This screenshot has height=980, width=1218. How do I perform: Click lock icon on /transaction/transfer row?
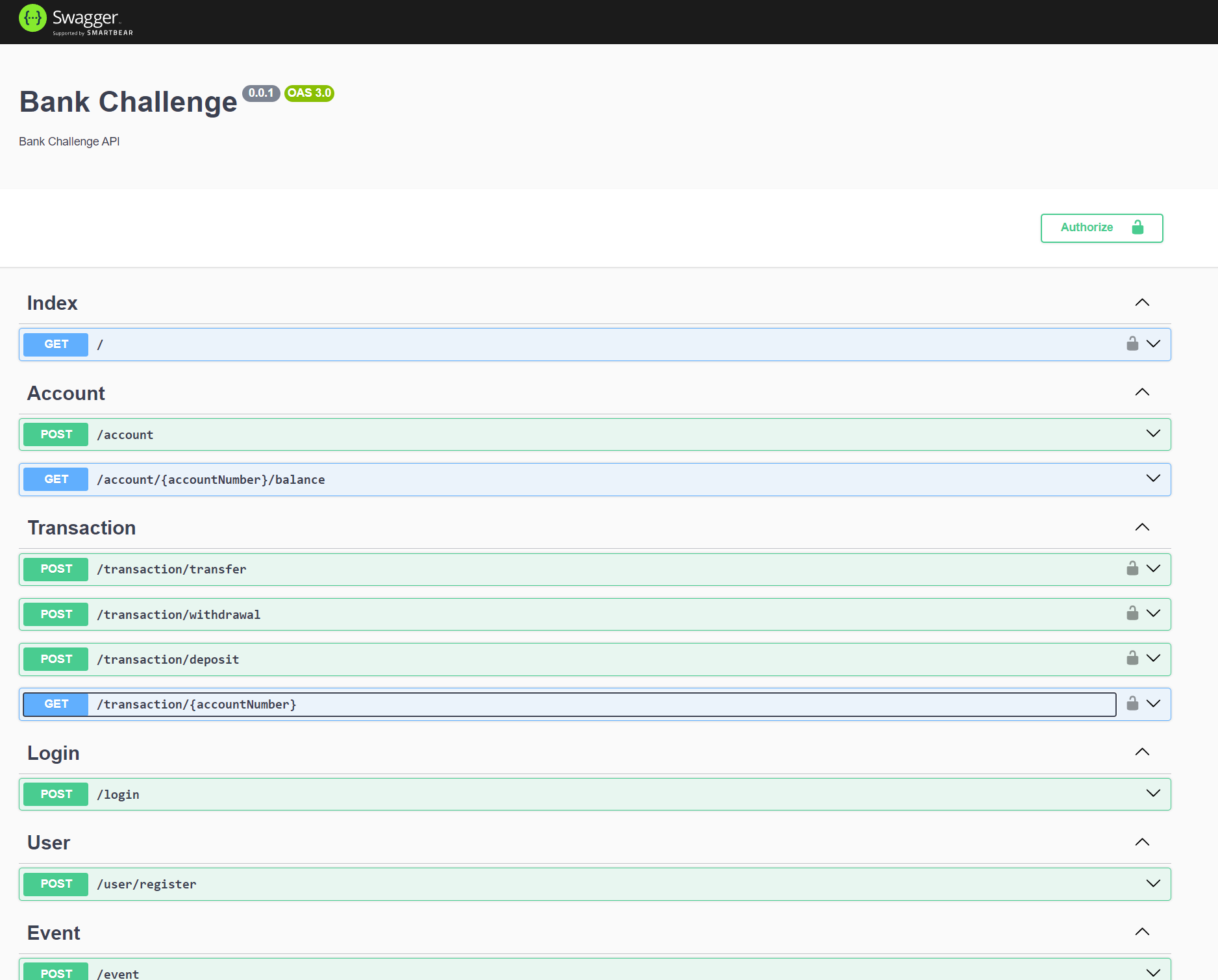pyautogui.click(x=1132, y=568)
